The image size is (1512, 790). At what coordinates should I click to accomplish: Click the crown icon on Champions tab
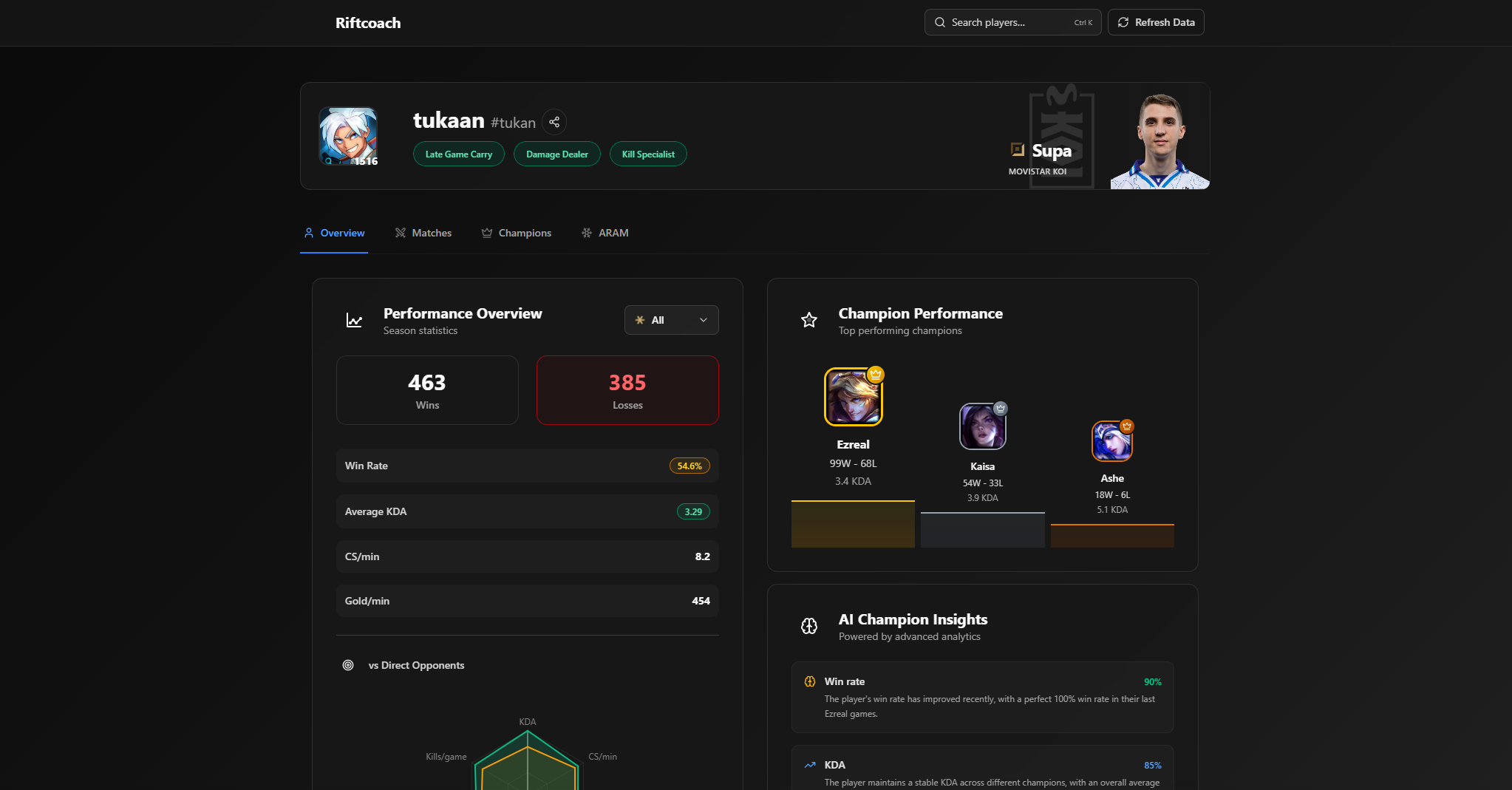[487, 233]
